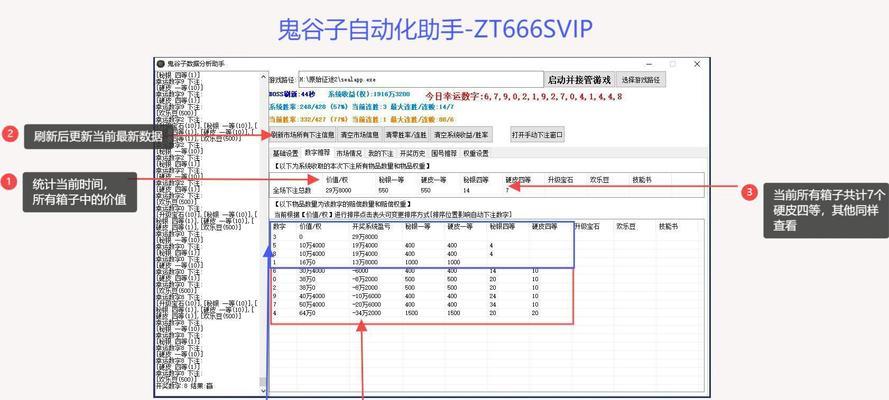Image resolution: width=889 pixels, height=400 pixels.
Task: Select the cell 16万0
Action: [308, 262]
